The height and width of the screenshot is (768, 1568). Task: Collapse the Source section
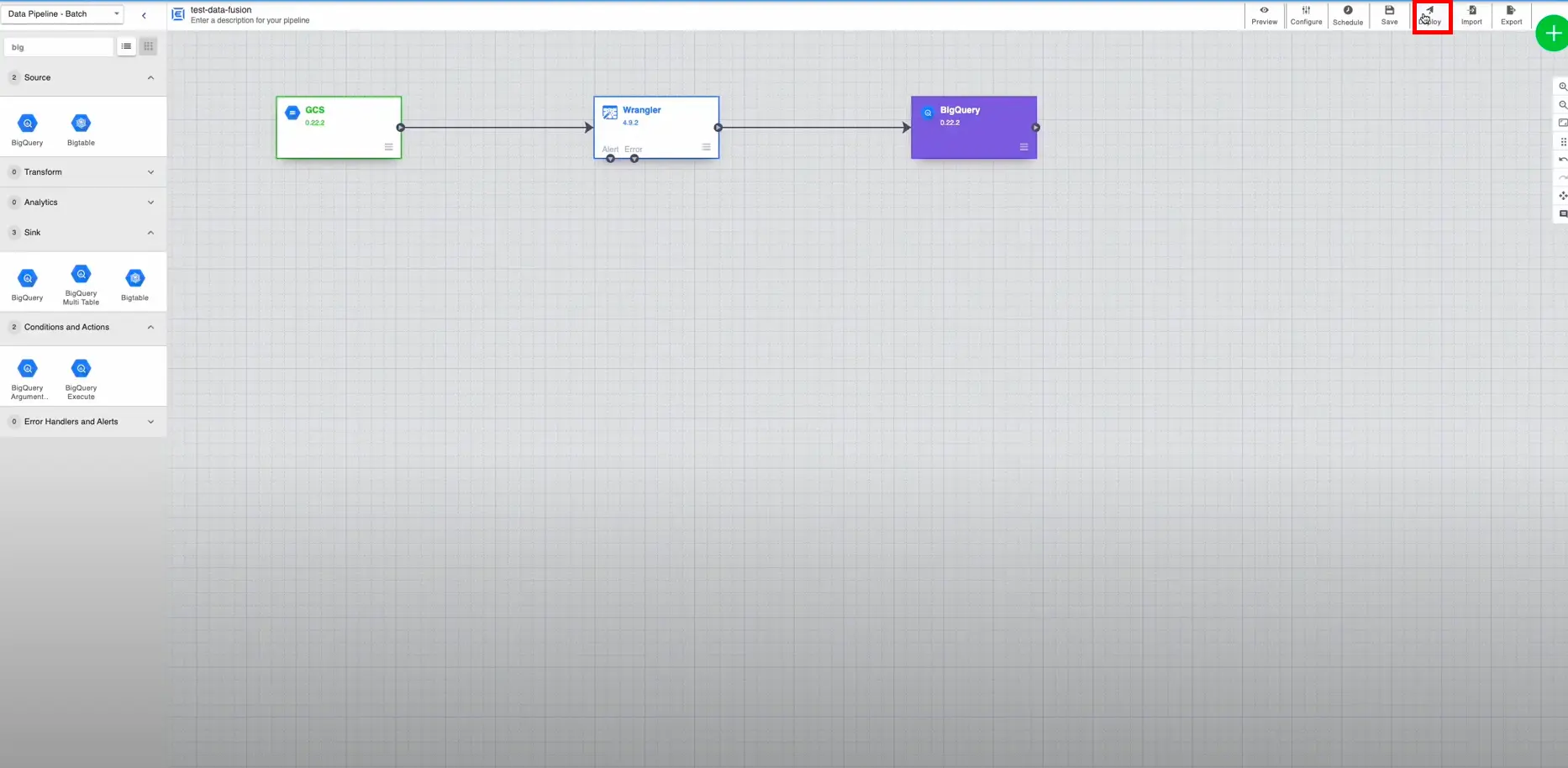[x=150, y=77]
